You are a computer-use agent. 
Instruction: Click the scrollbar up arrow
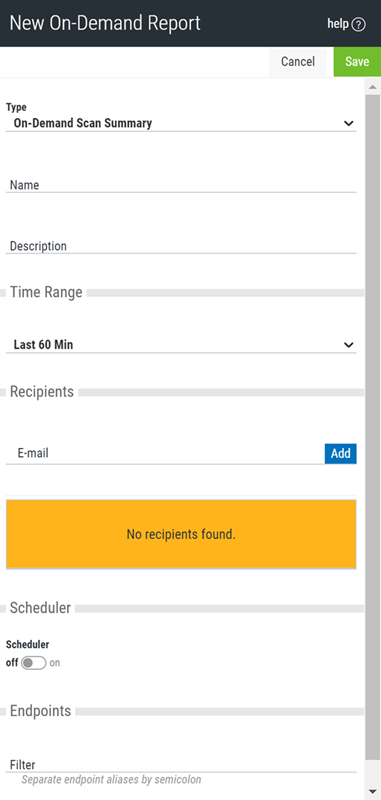373,87
